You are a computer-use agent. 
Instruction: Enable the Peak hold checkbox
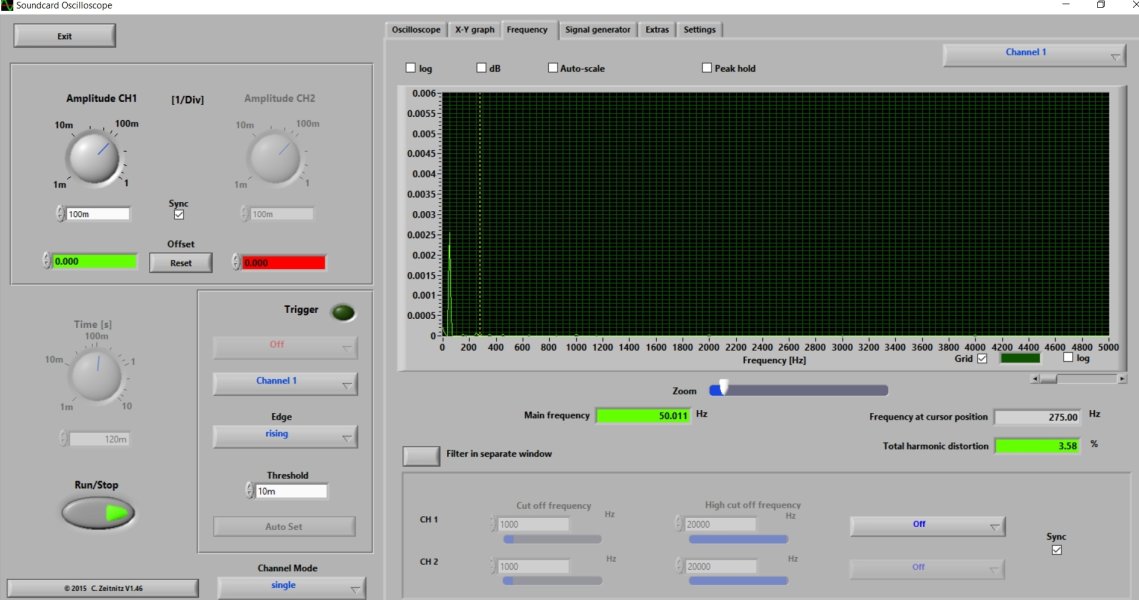[707, 68]
